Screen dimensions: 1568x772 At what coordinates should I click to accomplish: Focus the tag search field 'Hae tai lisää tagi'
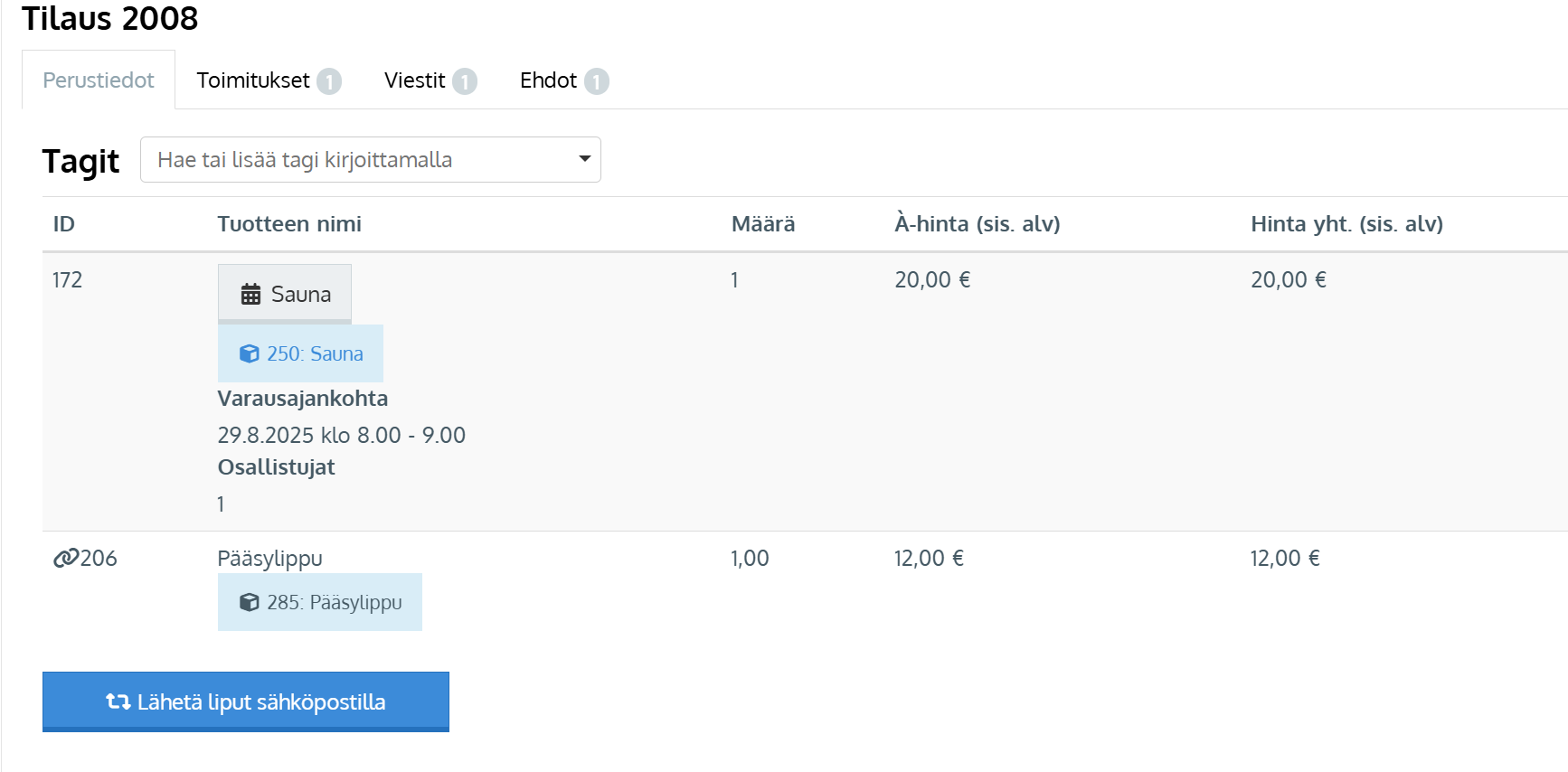pyautogui.click(x=371, y=160)
